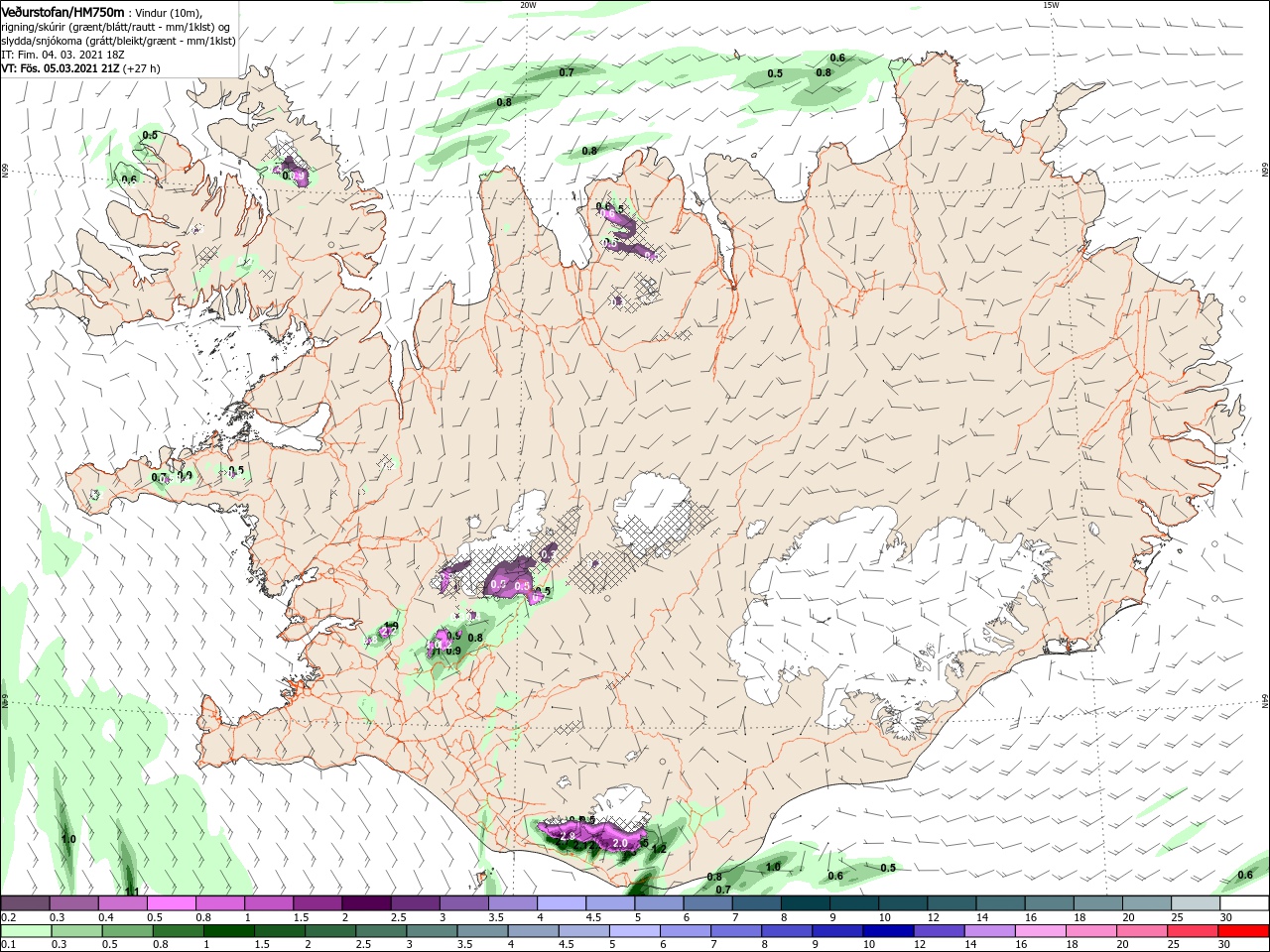Click the light grey swatch labeled 25 in upper legend

pyautogui.click(x=1196, y=903)
